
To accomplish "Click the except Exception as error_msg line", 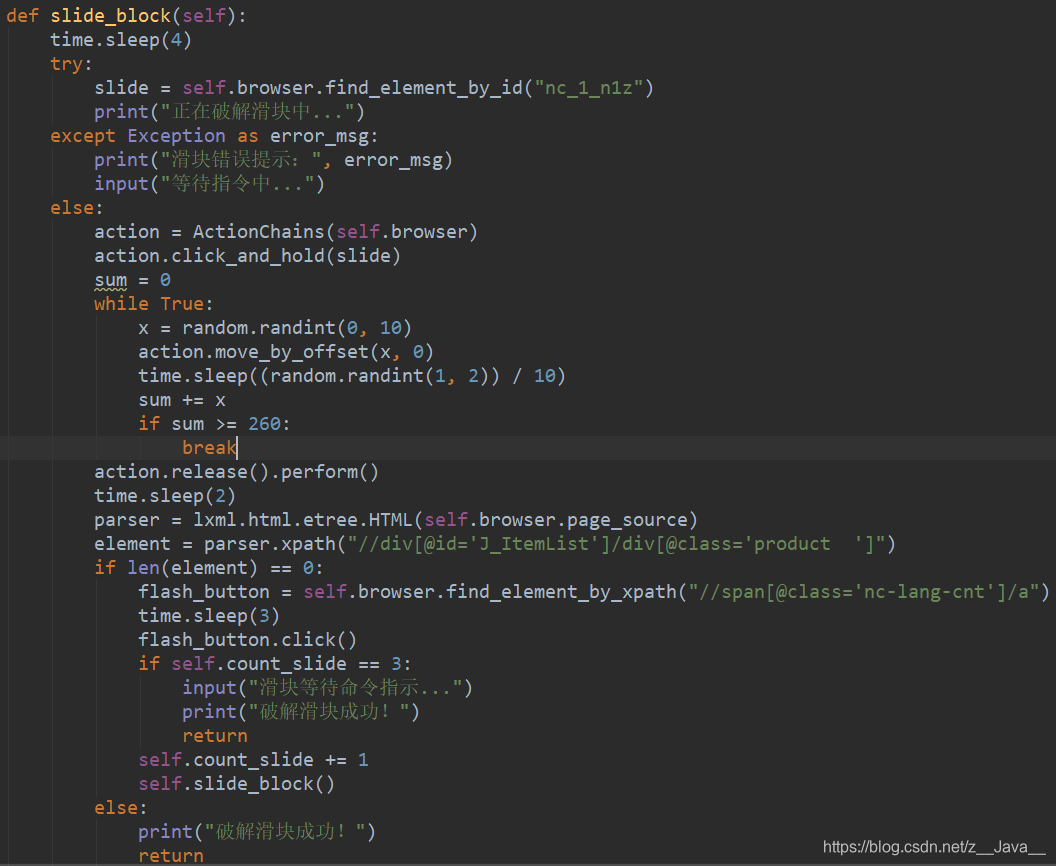I will tap(214, 136).
